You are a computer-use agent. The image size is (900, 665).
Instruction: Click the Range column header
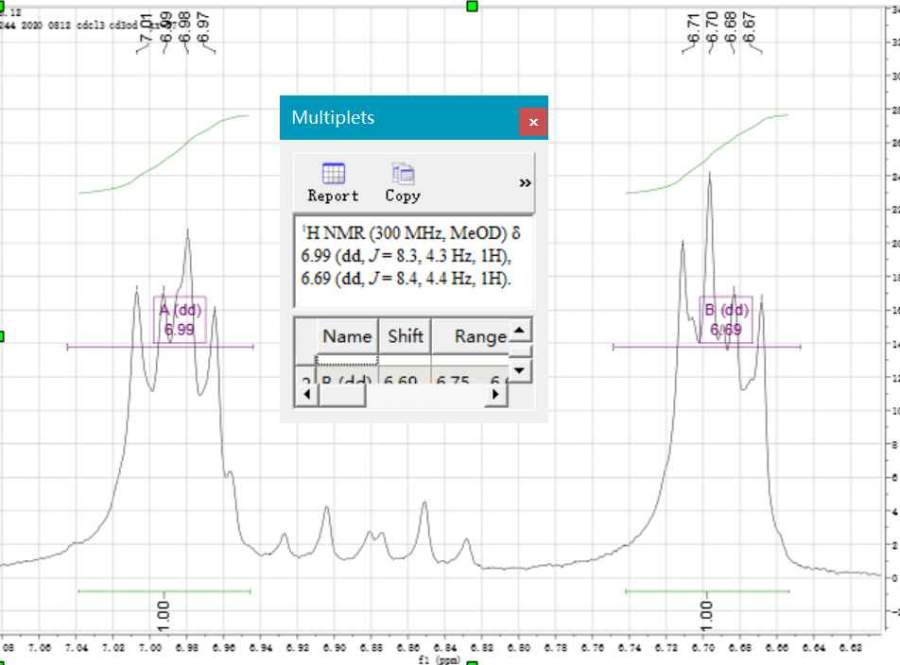coord(480,336)
